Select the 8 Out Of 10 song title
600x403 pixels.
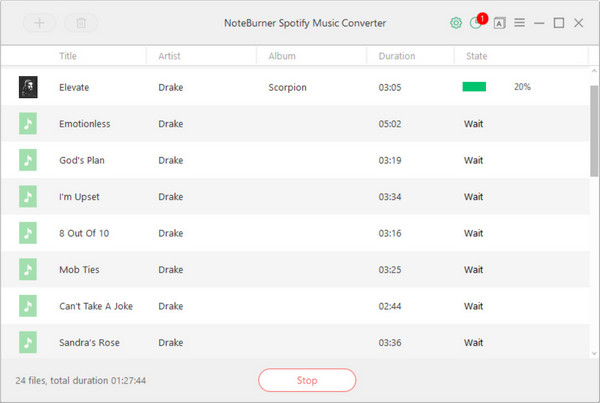84,233
